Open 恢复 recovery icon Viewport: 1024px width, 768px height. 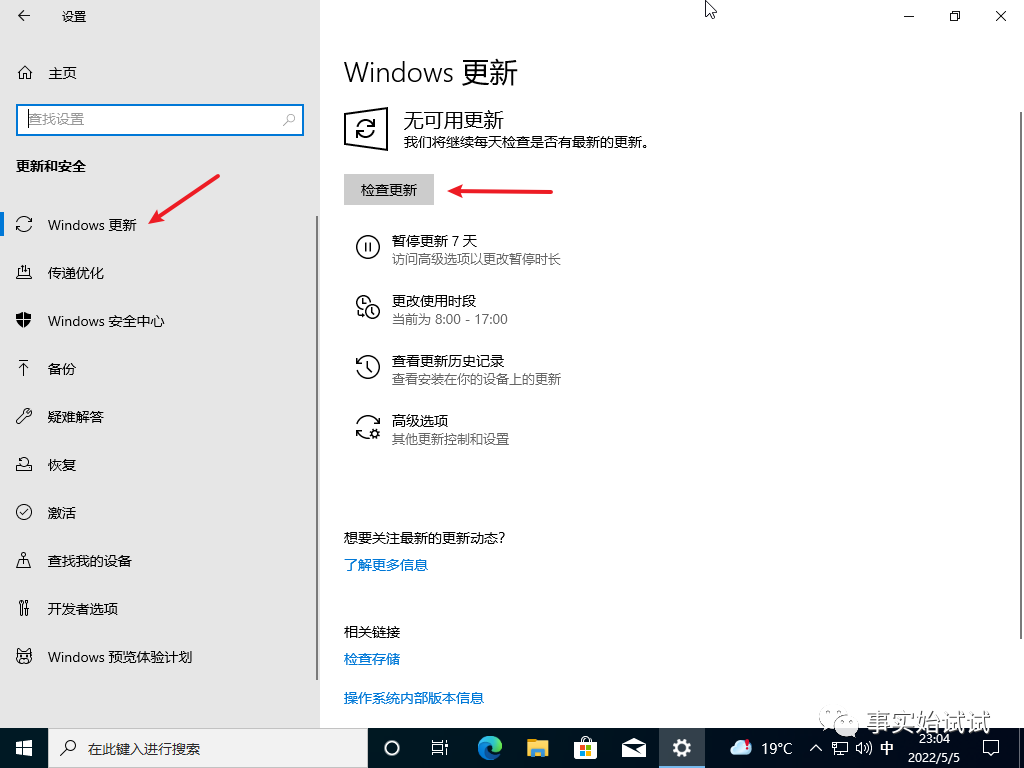24,464
